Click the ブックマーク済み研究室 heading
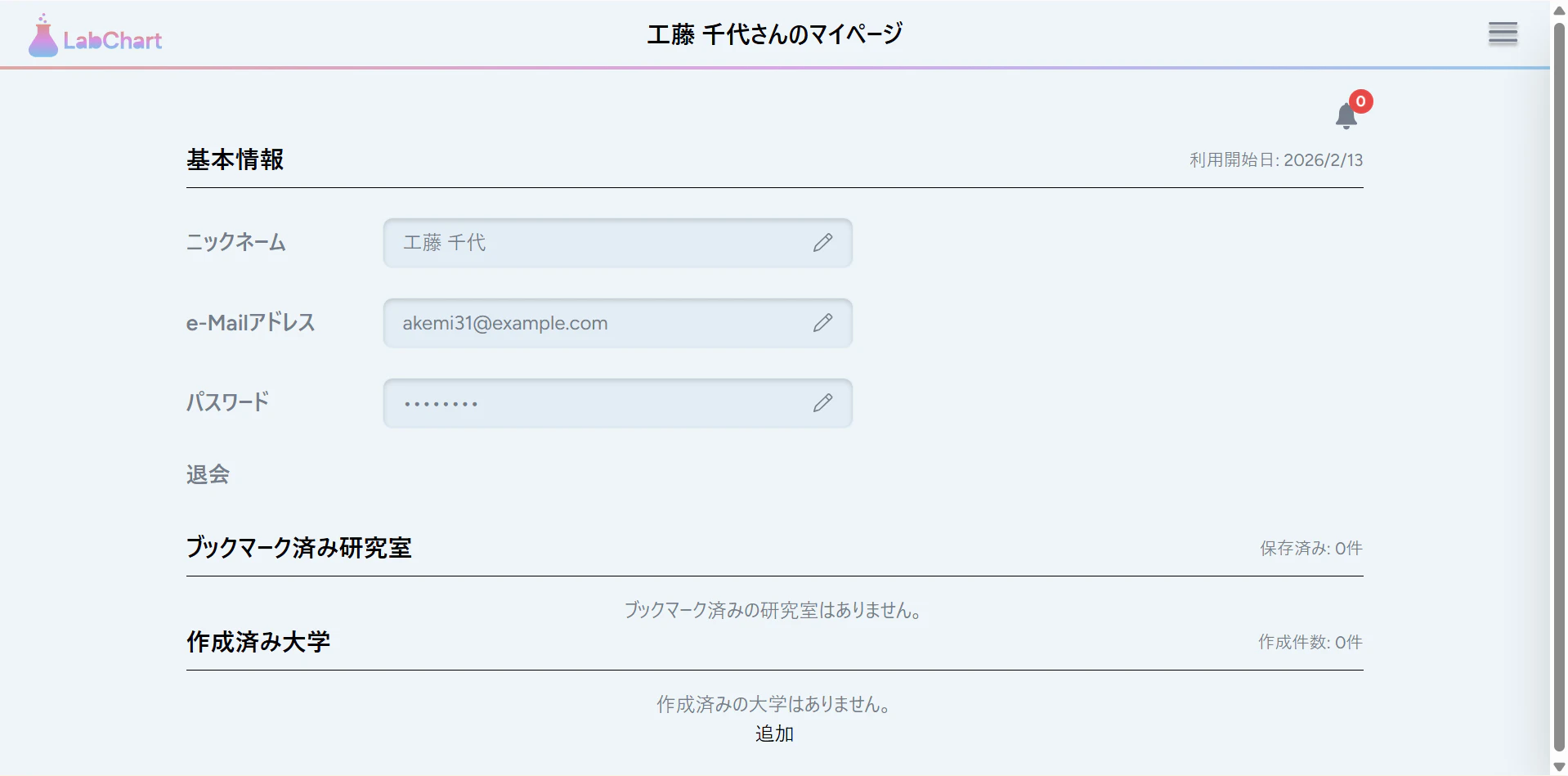 298,548
